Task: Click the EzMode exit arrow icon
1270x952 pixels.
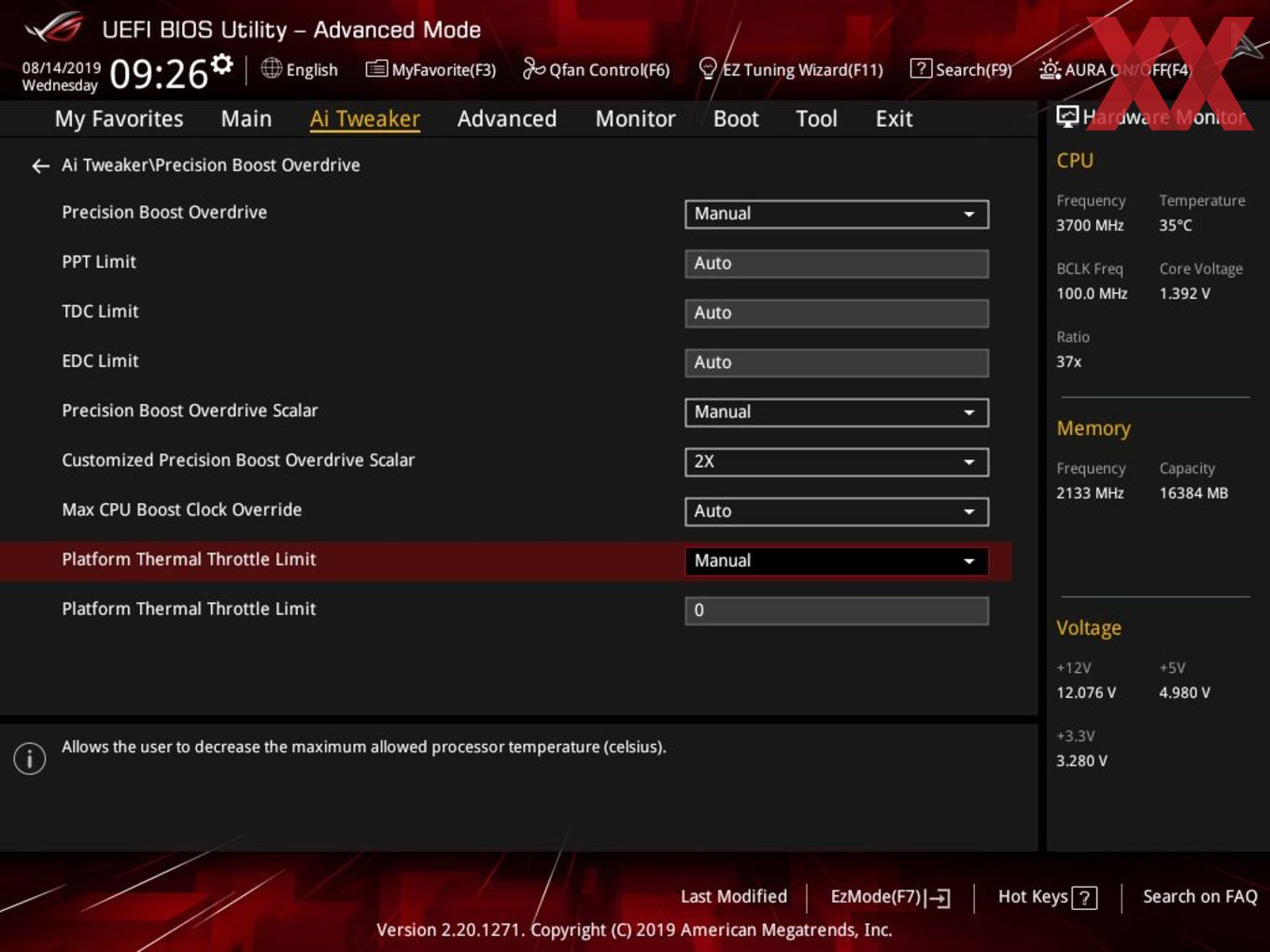Action: pyautogui.click(x=938, y=898)
